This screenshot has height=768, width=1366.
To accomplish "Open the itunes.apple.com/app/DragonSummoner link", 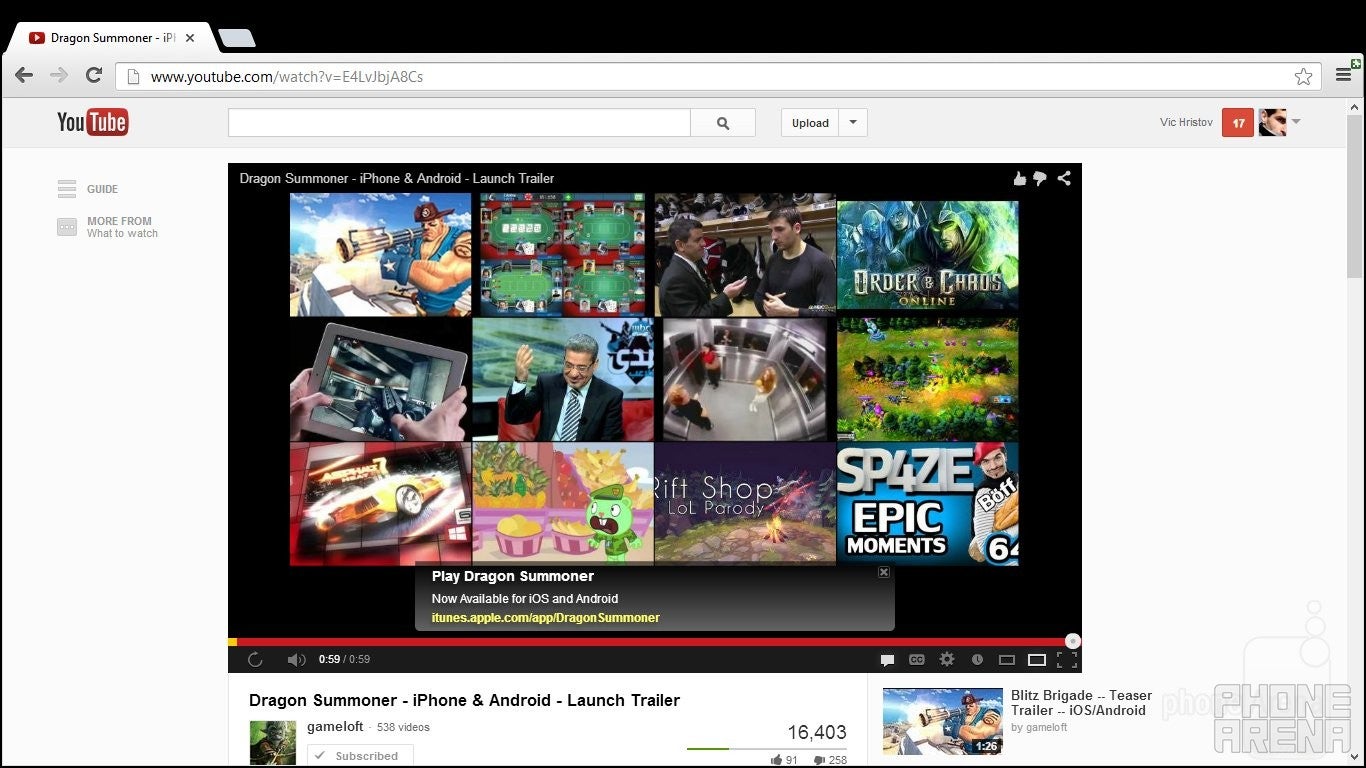I will tap(546, 618).
